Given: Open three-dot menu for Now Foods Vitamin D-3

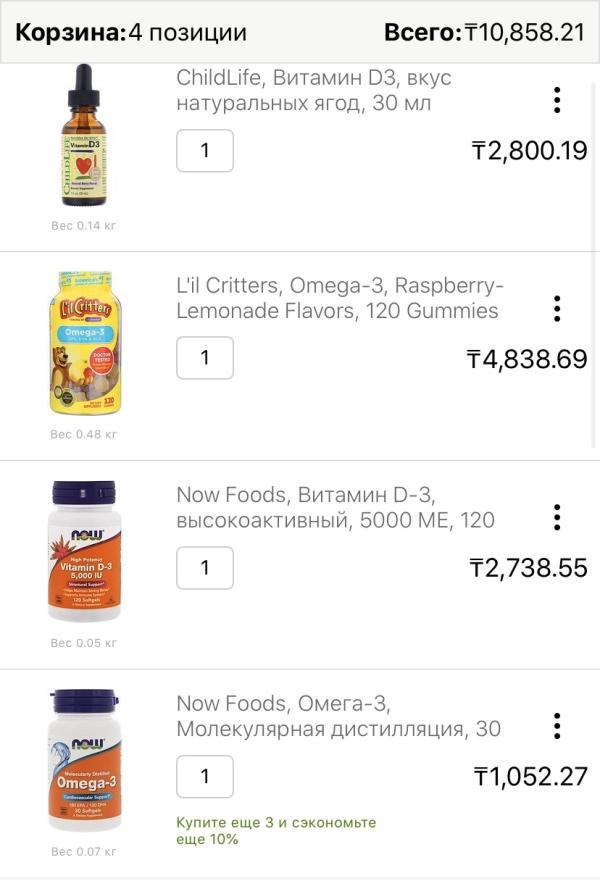Looking at the screenshot, I should (x=557, y=517).
